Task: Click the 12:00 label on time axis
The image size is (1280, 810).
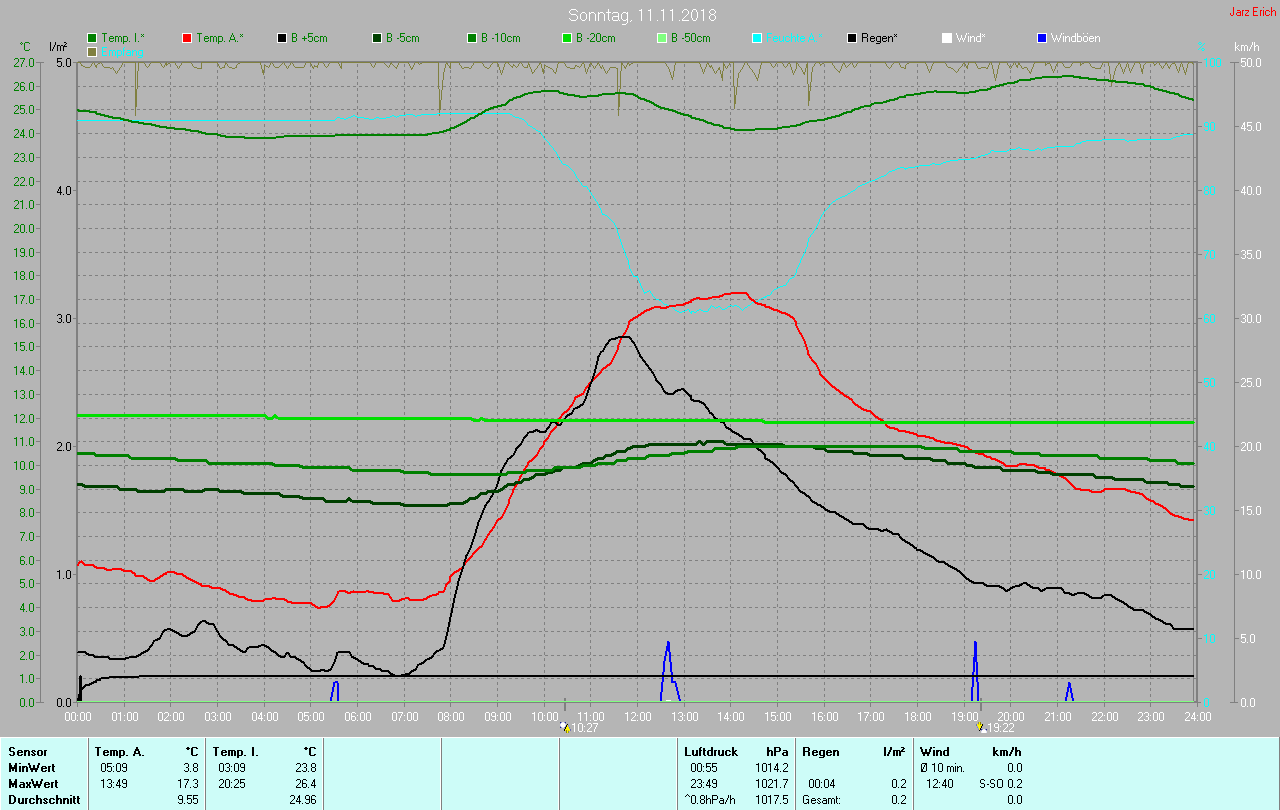Action: click(x=637, y=716)
